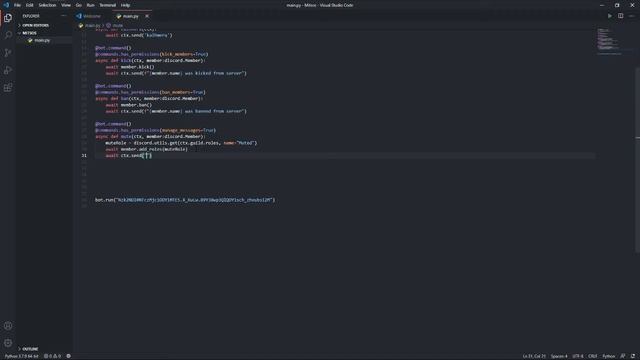The image size is (640, 360).
Task: Run Python file with play icon
Action: coord(610,16)
